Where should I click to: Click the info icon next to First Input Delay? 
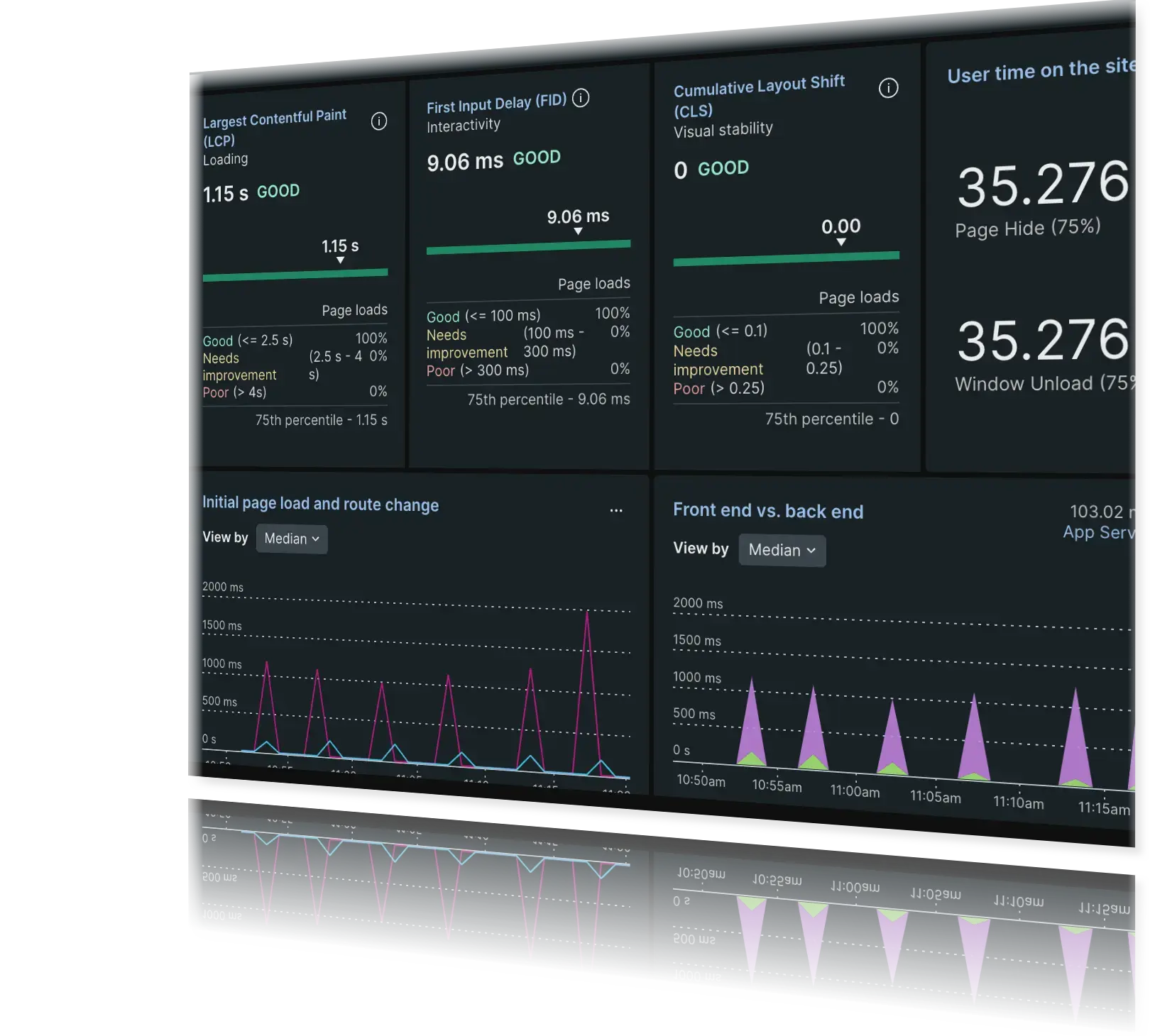click(582, 99)
